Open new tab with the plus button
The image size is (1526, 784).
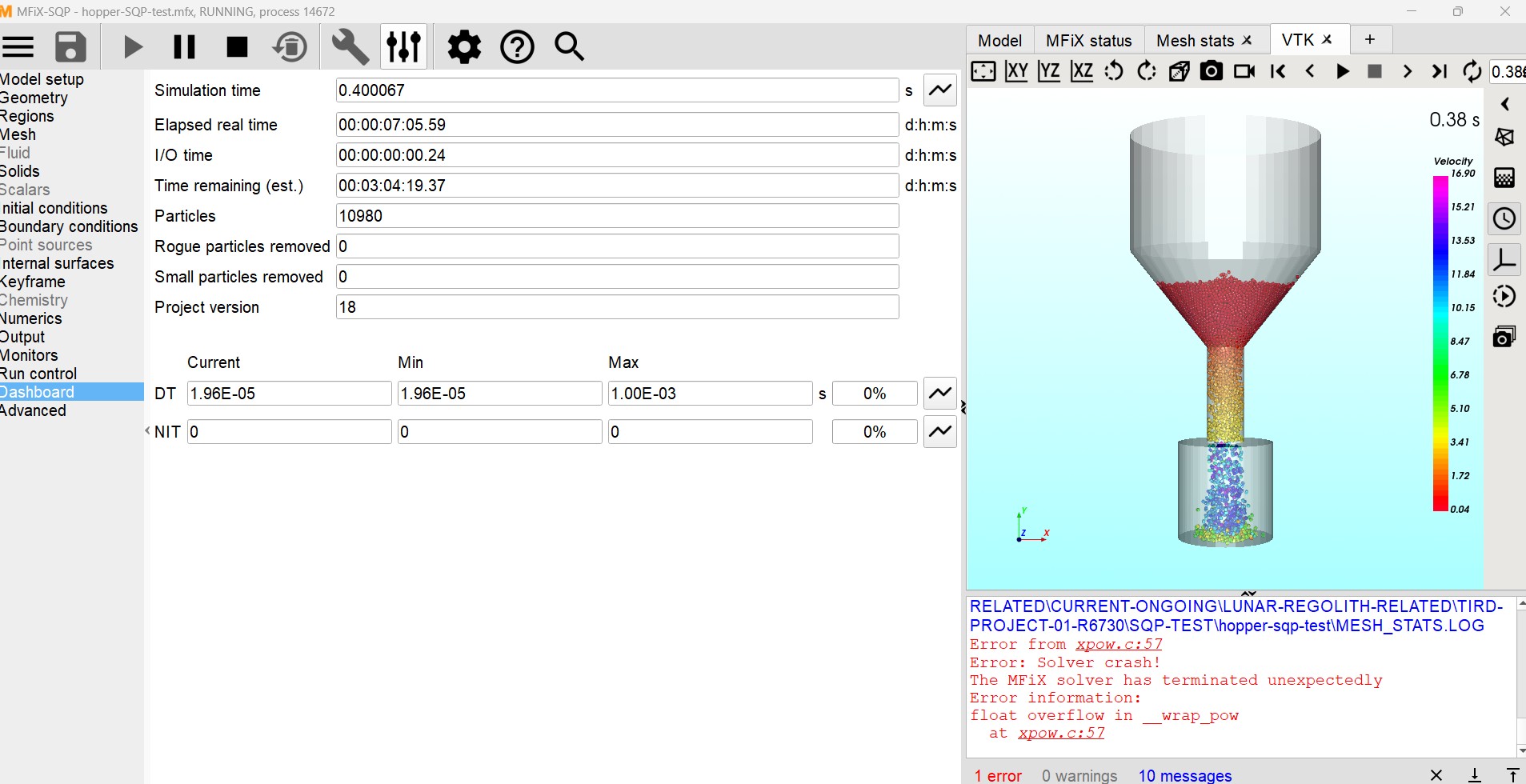[x=1370, y=39]
